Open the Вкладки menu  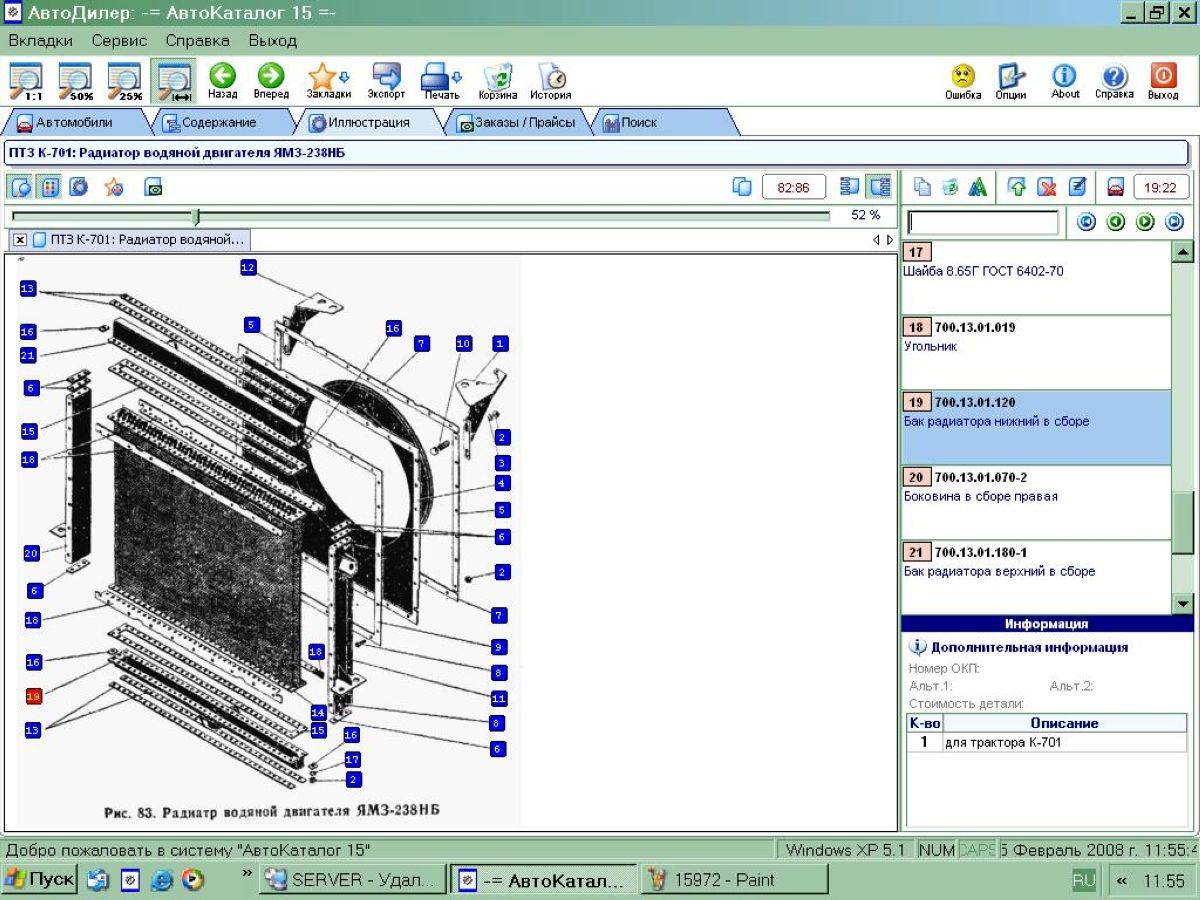pos(41,41)
